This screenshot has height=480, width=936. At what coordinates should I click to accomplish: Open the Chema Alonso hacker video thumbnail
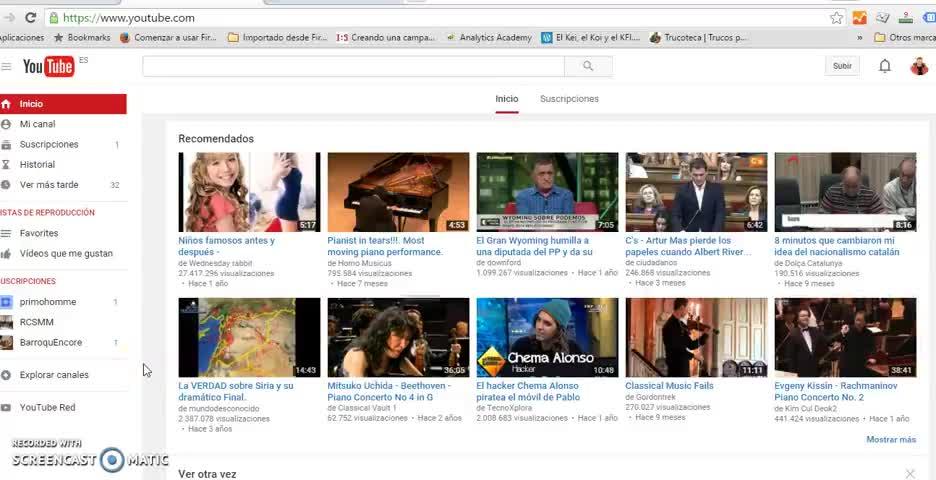coord(547,337)
